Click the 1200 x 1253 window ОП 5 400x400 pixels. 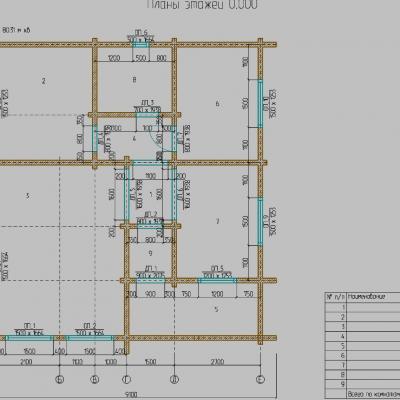217,280
